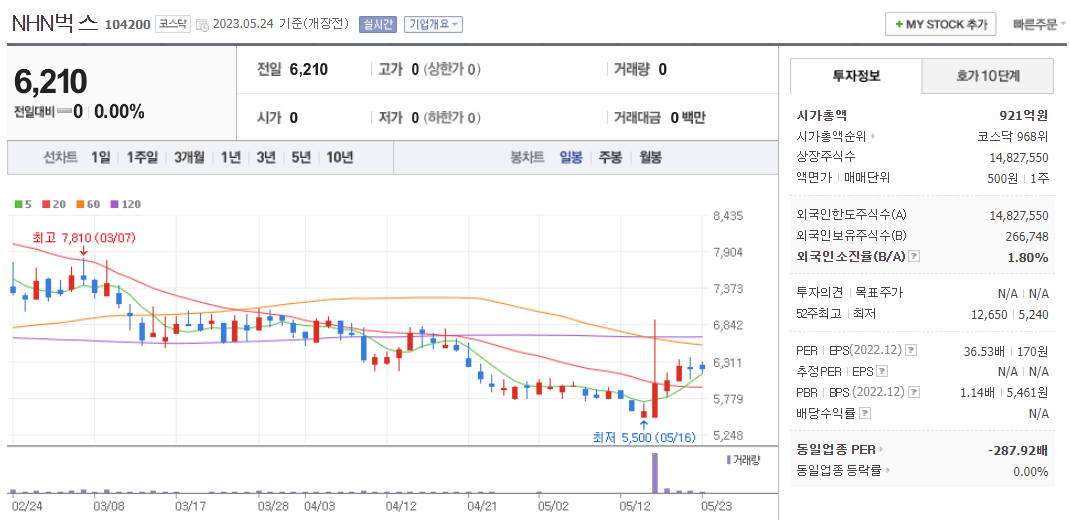Click the tall purple volume bar

[x=655, y=473]
